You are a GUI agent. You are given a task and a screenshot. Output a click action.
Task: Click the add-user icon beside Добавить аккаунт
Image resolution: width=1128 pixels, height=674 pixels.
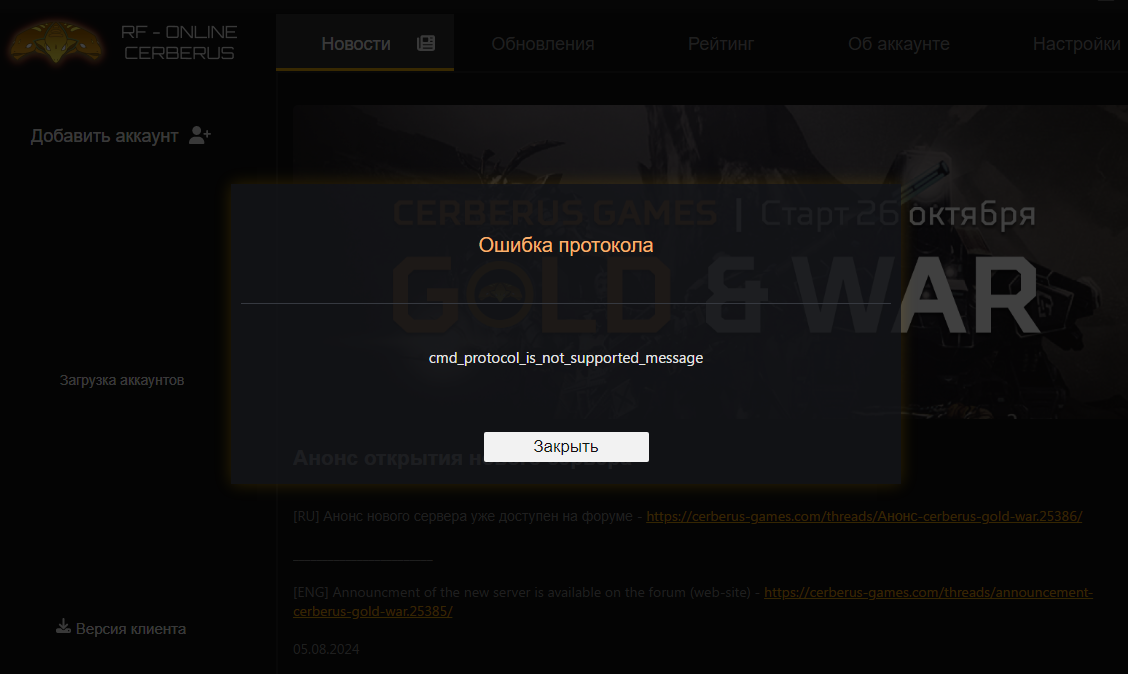click(x=199, y=135)
